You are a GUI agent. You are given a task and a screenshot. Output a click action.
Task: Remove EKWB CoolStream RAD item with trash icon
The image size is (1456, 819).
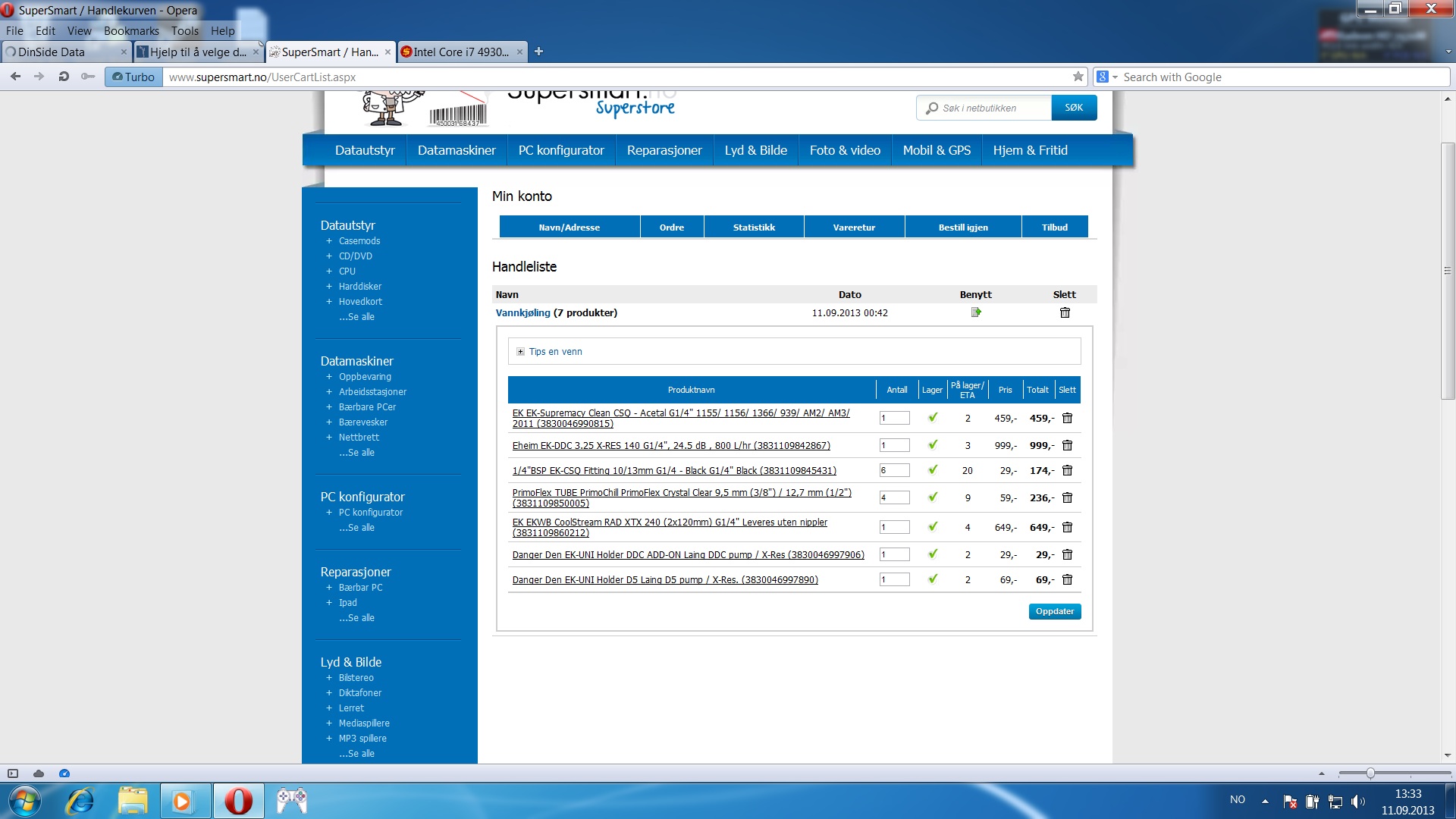point(1067,527)
